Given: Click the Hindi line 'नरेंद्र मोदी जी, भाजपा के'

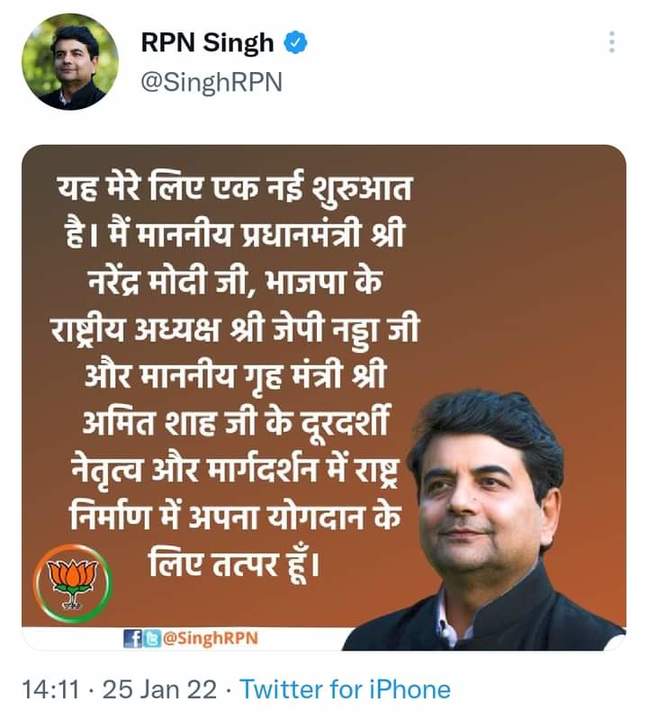Looking at the screenshot, I should [x=235, y=281].
